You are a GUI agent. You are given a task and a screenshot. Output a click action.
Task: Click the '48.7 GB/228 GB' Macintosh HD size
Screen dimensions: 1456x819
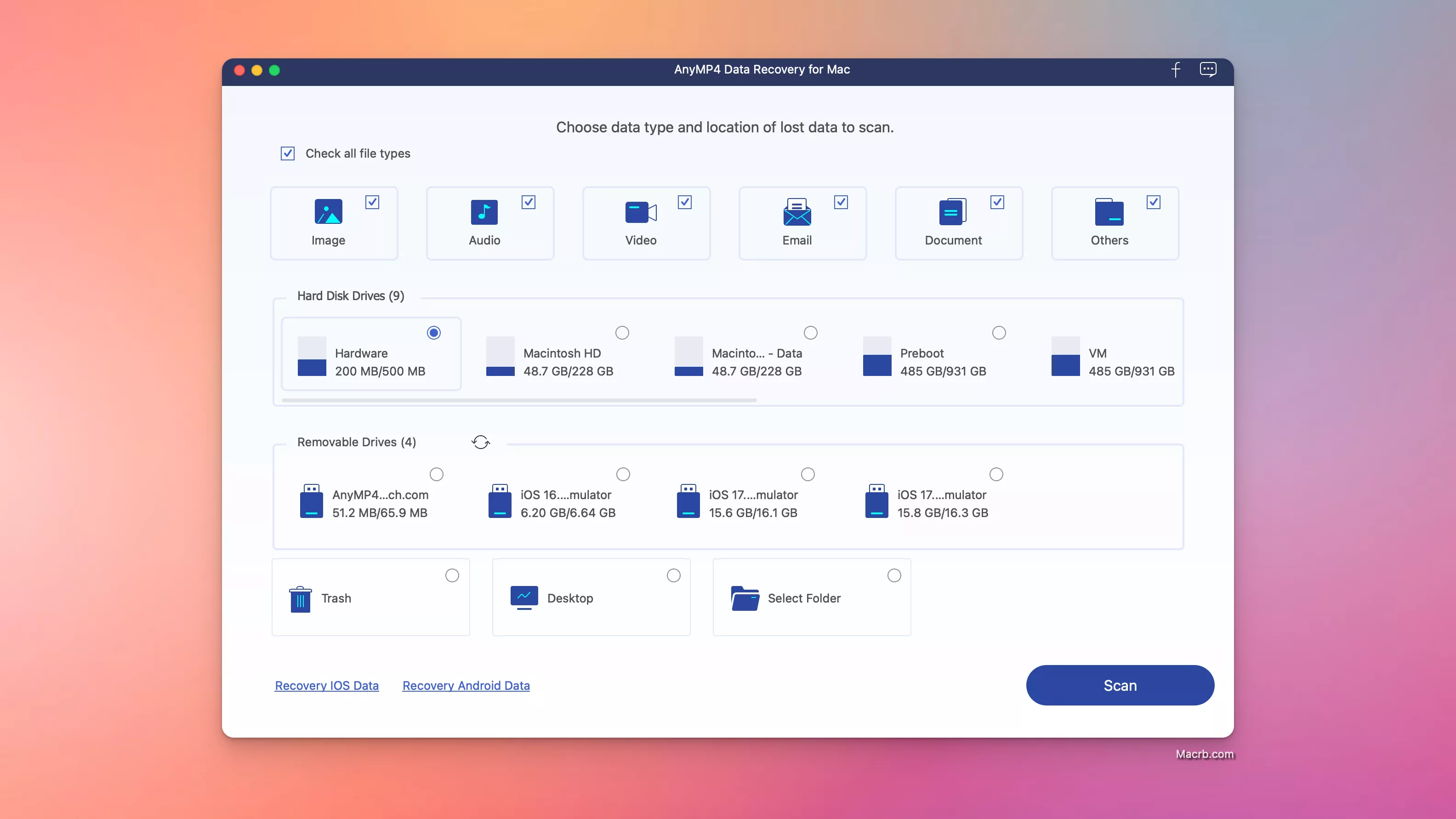pyautogui.click(x=568, y=371)
